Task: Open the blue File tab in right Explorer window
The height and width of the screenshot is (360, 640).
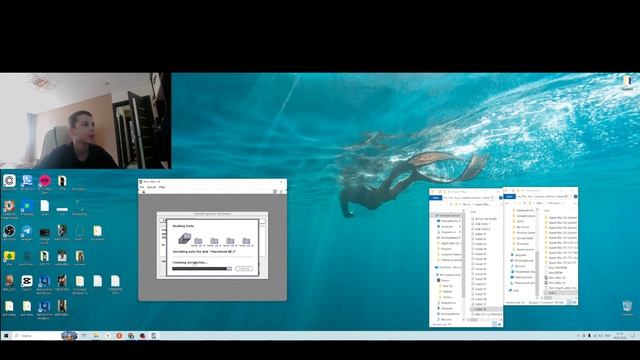Action: (x=509, y=196)
